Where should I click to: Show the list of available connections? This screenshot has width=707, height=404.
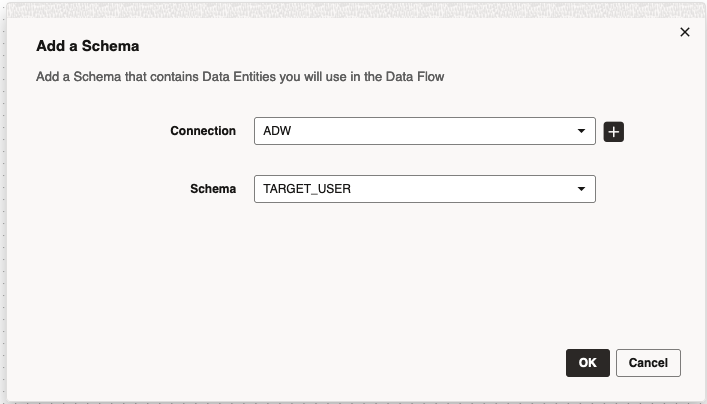pyautogui.click(x=581, y=131)
